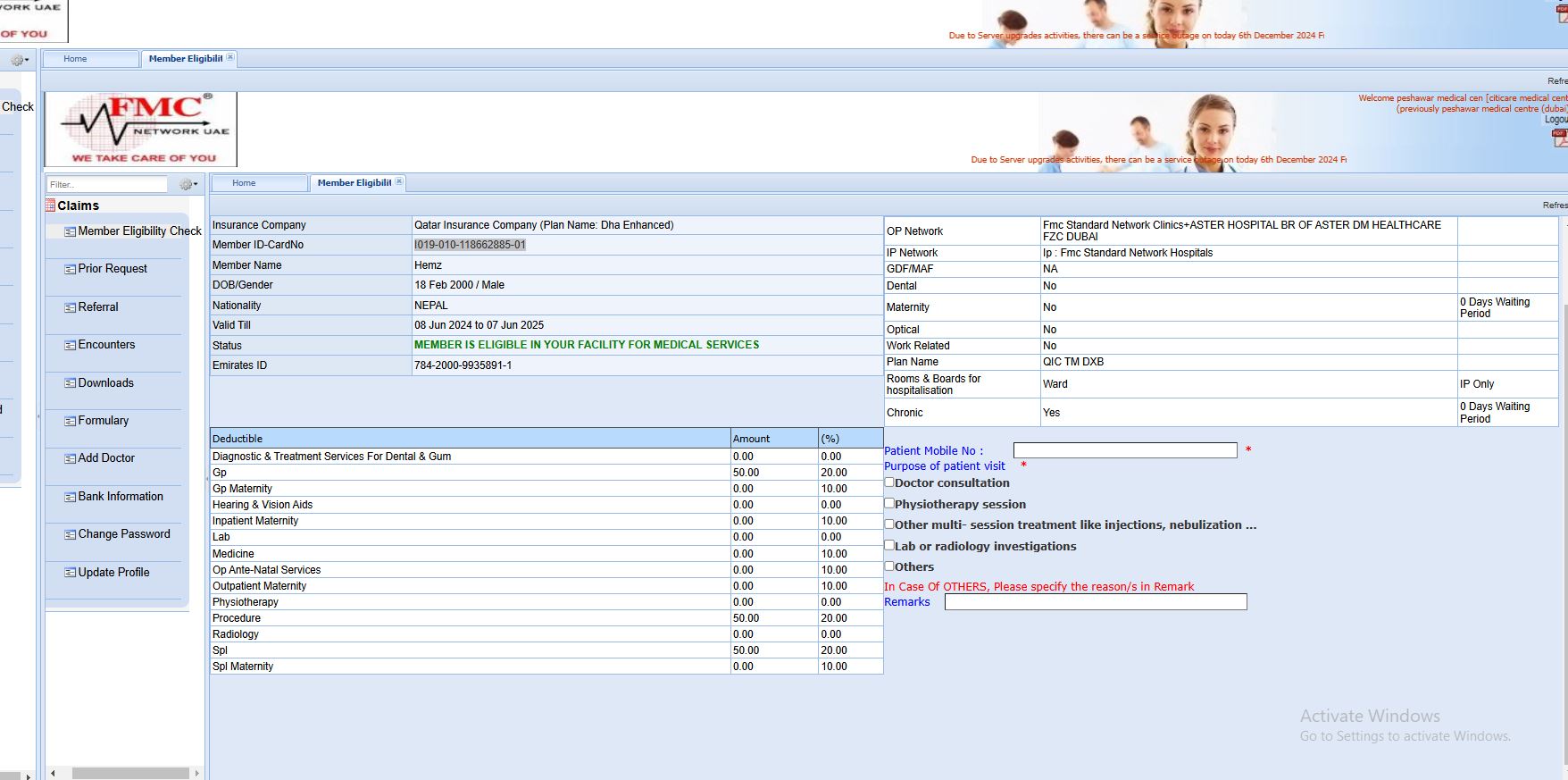
Task: Click the Formulary sidebar icon
Action: pos(70,421)
